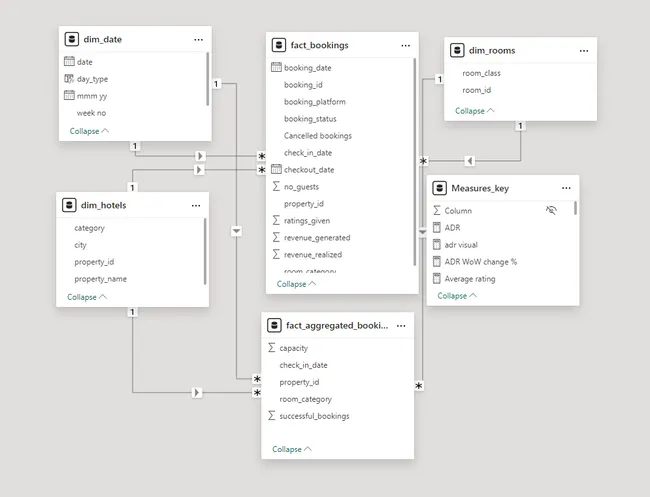
Task: Click the calendar icon beside mmm yy
Action: point(69,95)
